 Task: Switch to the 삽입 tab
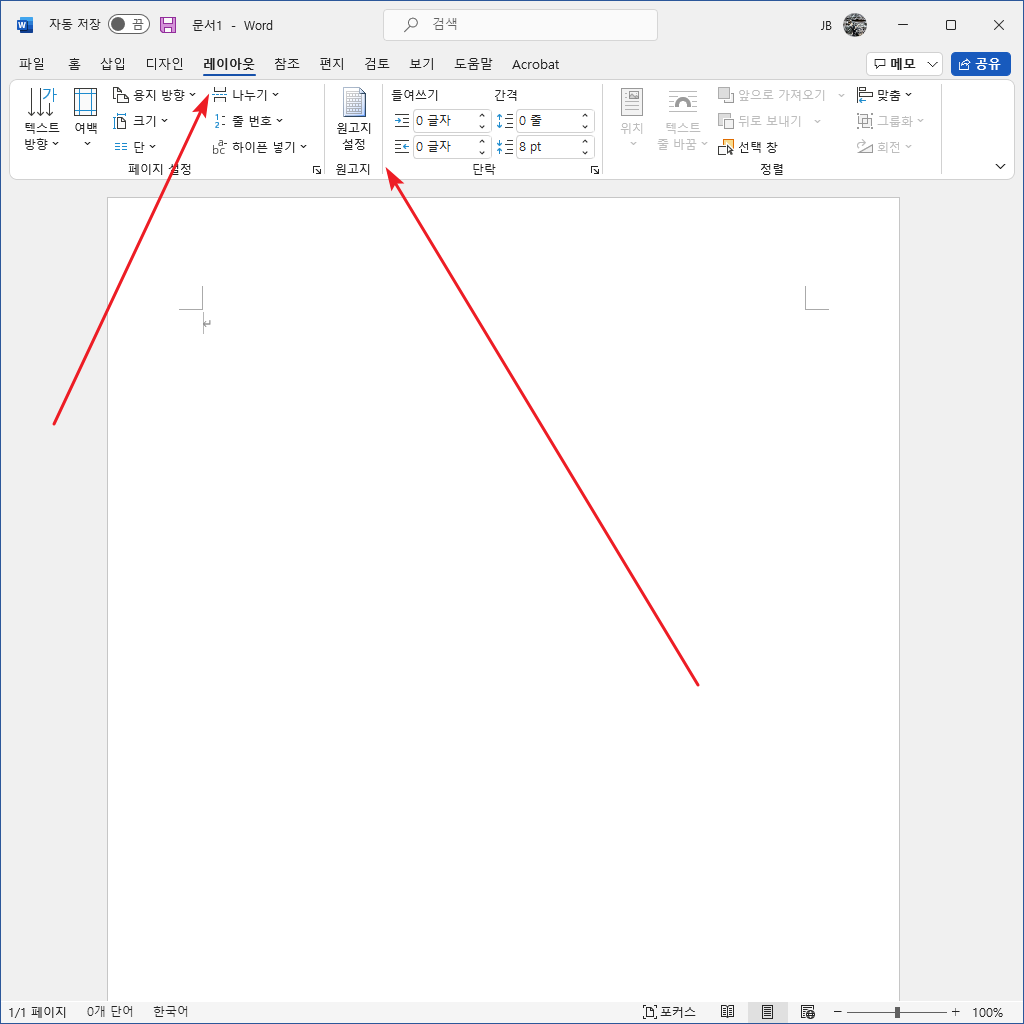[x=113, y=64]
